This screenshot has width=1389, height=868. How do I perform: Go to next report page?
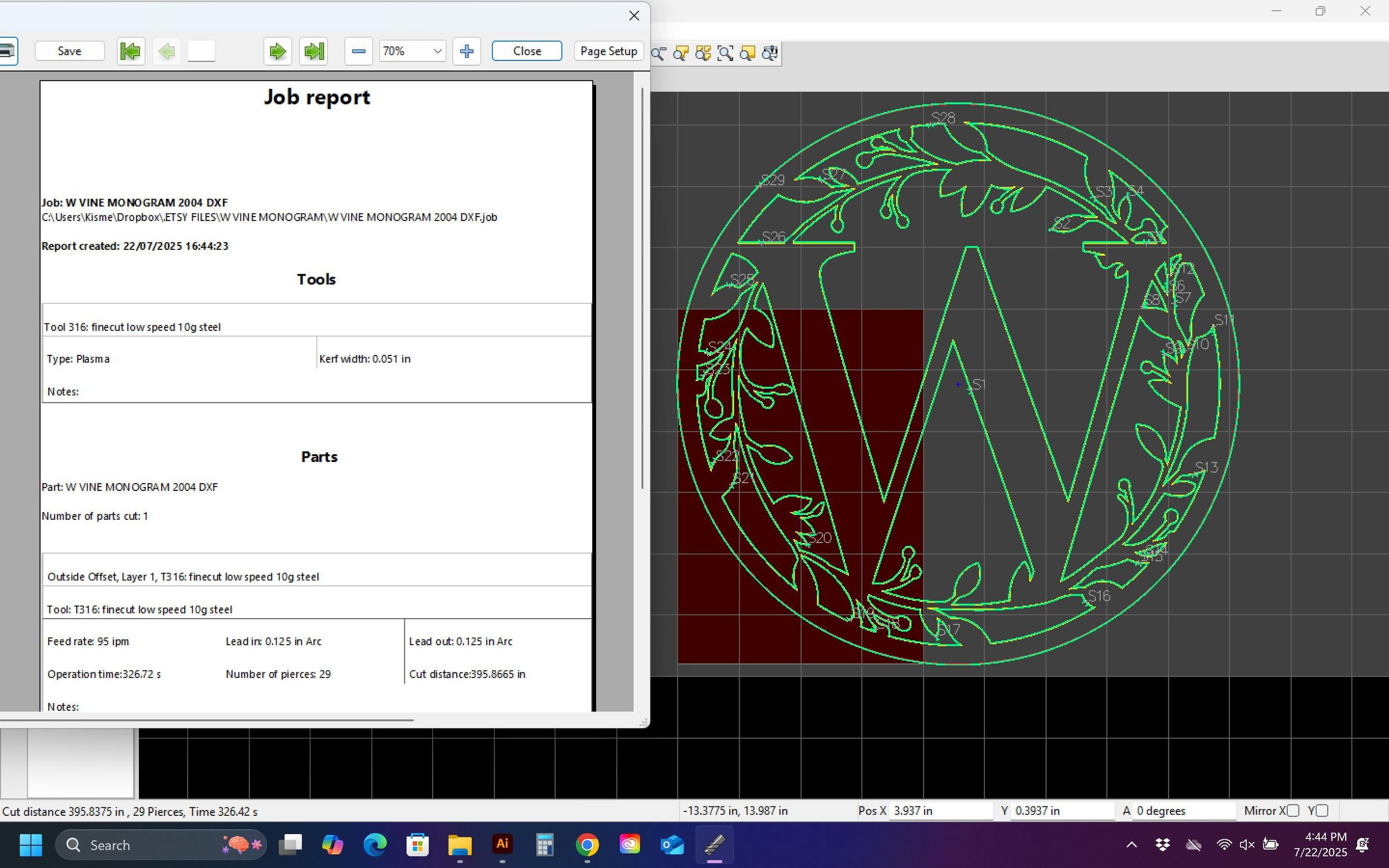[x=277, y=51]
